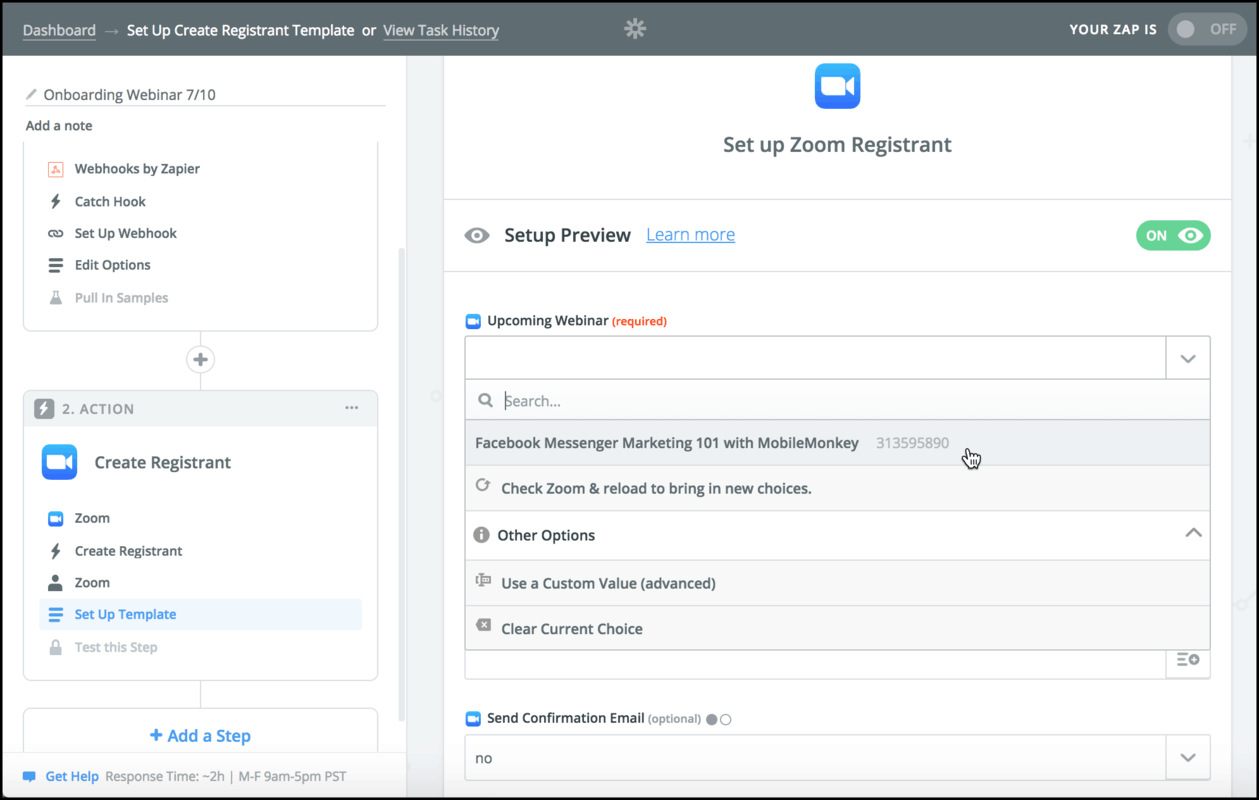Screen dimensions: 1259x800
Task: Select Facebook Messenger Marketing 101 with MobileMonkey
Action: coord(837,443)
